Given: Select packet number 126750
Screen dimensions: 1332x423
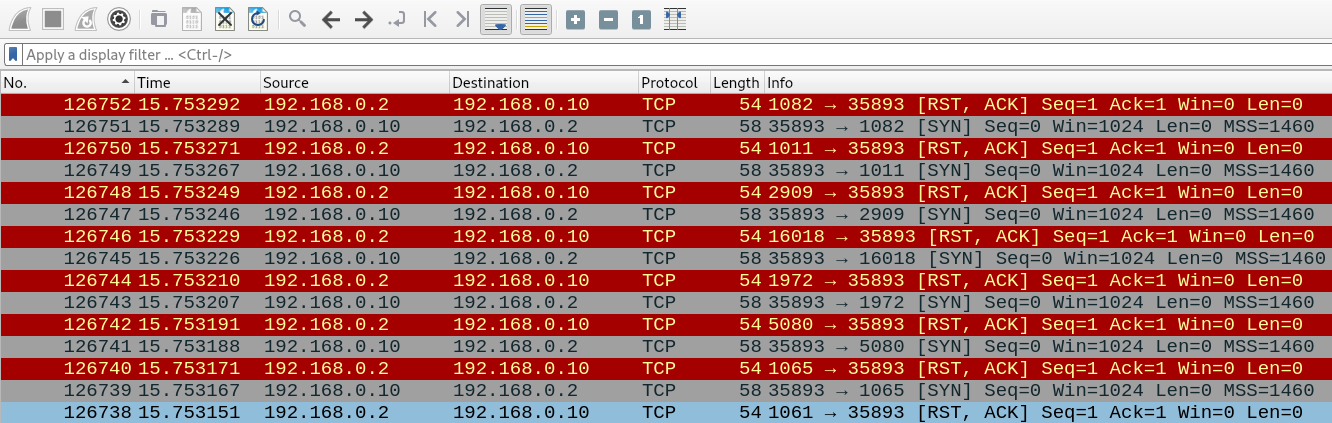Looking at the screenshot, I should (666, 148).
